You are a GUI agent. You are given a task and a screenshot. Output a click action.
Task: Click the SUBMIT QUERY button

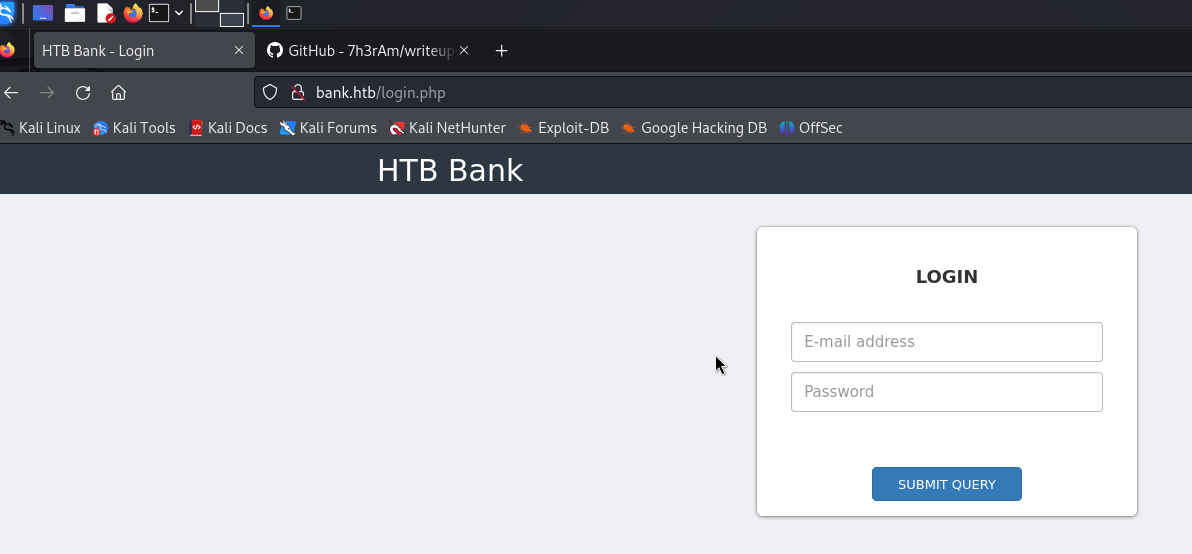coord(946,484)
